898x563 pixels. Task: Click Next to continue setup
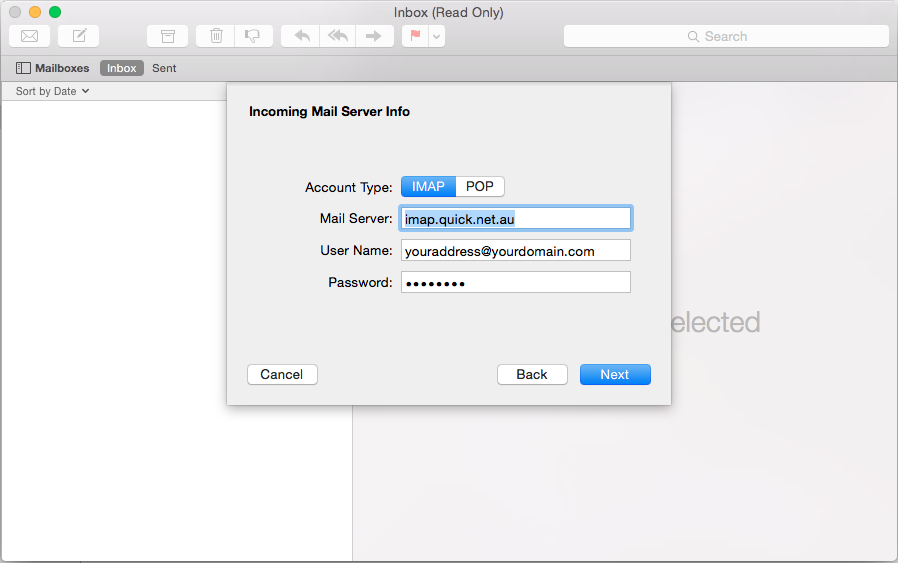click(615, 375)
